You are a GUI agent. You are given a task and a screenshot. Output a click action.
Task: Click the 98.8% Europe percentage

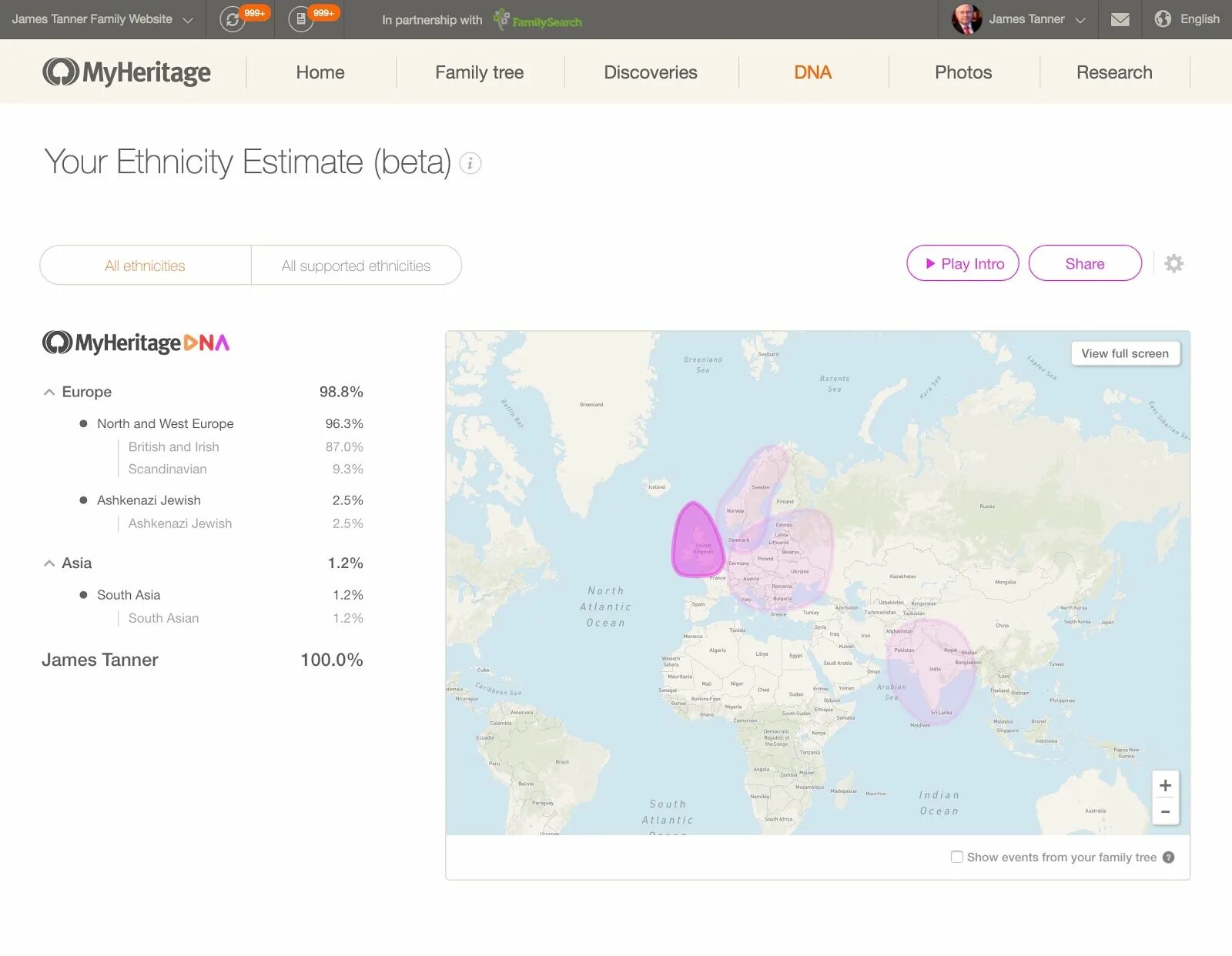click(x=341, y=392)
